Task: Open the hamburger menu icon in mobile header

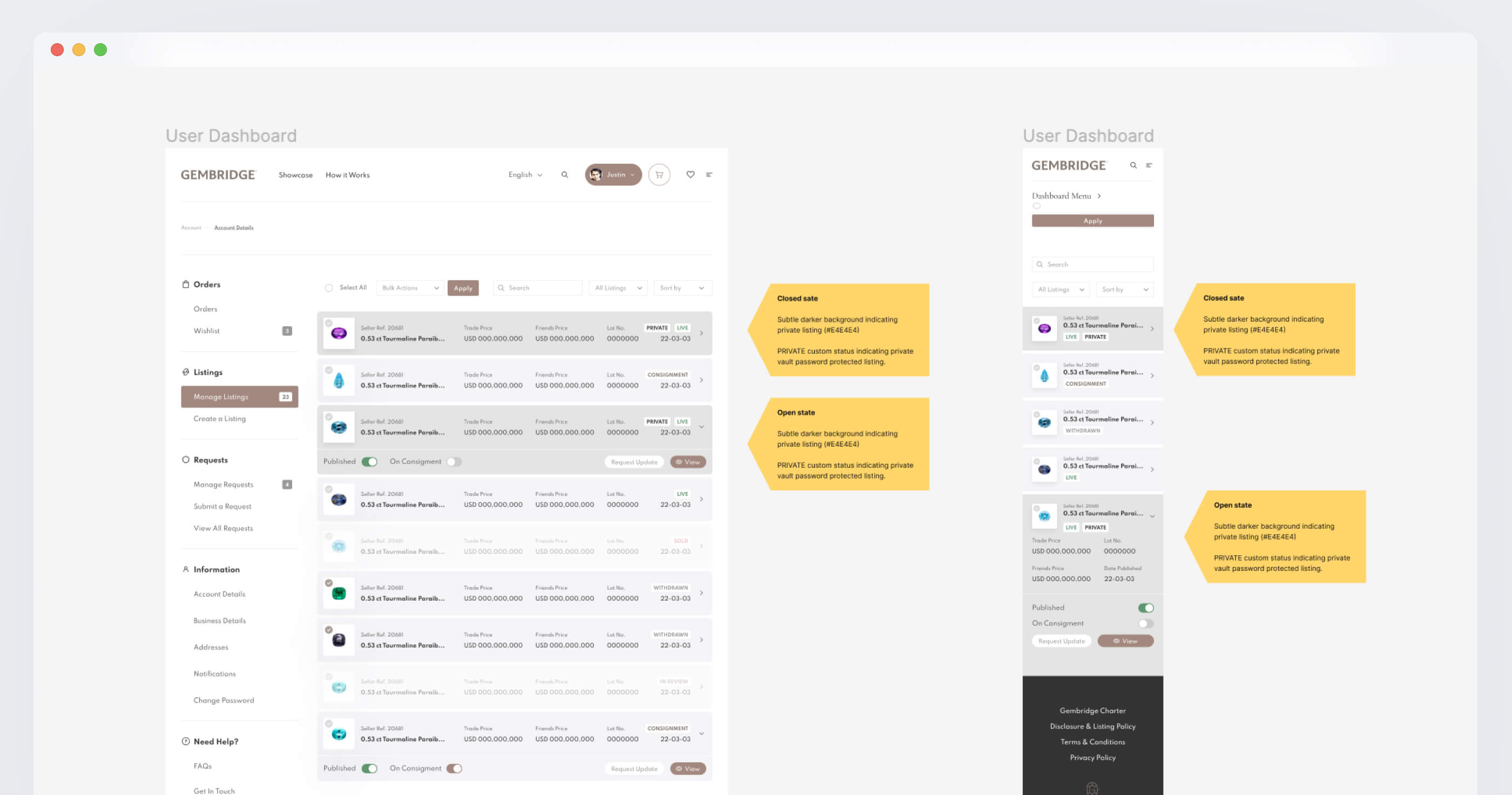Action: 1149,166
